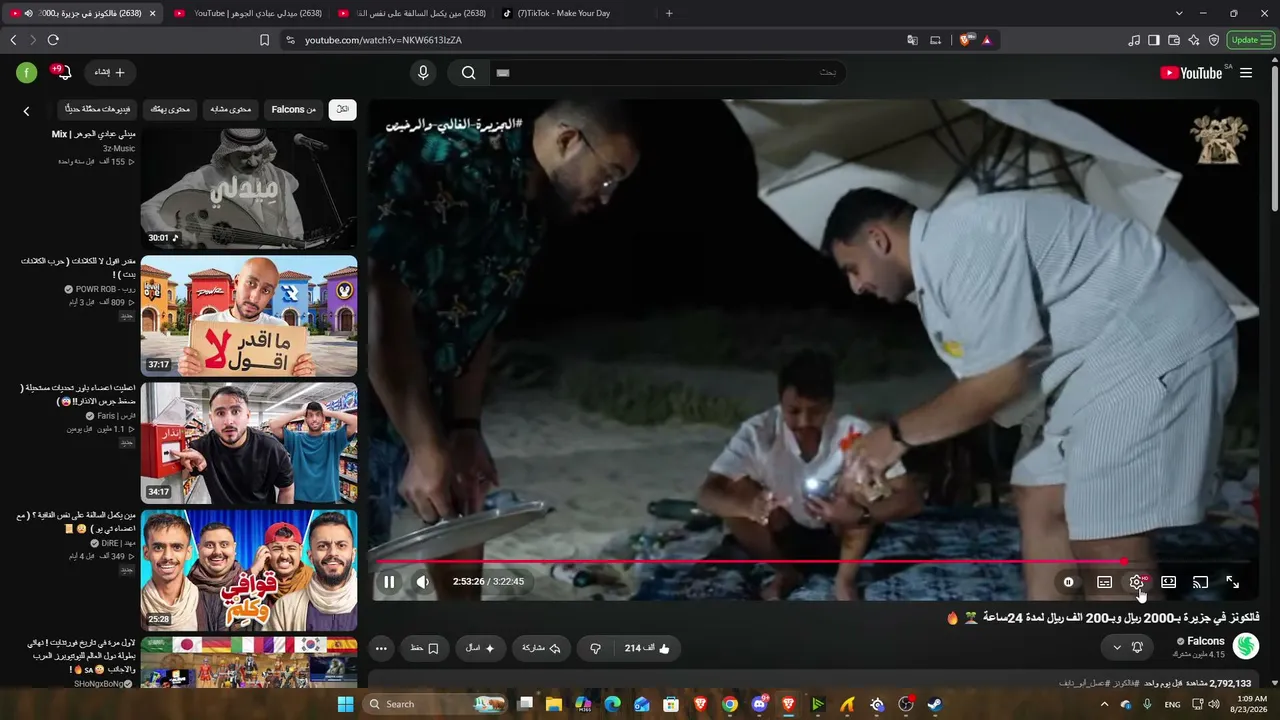Image resolution: width=1280 pixels, height=720 pixels.
Task: Cast video to a TV device
Action: 1201,582
